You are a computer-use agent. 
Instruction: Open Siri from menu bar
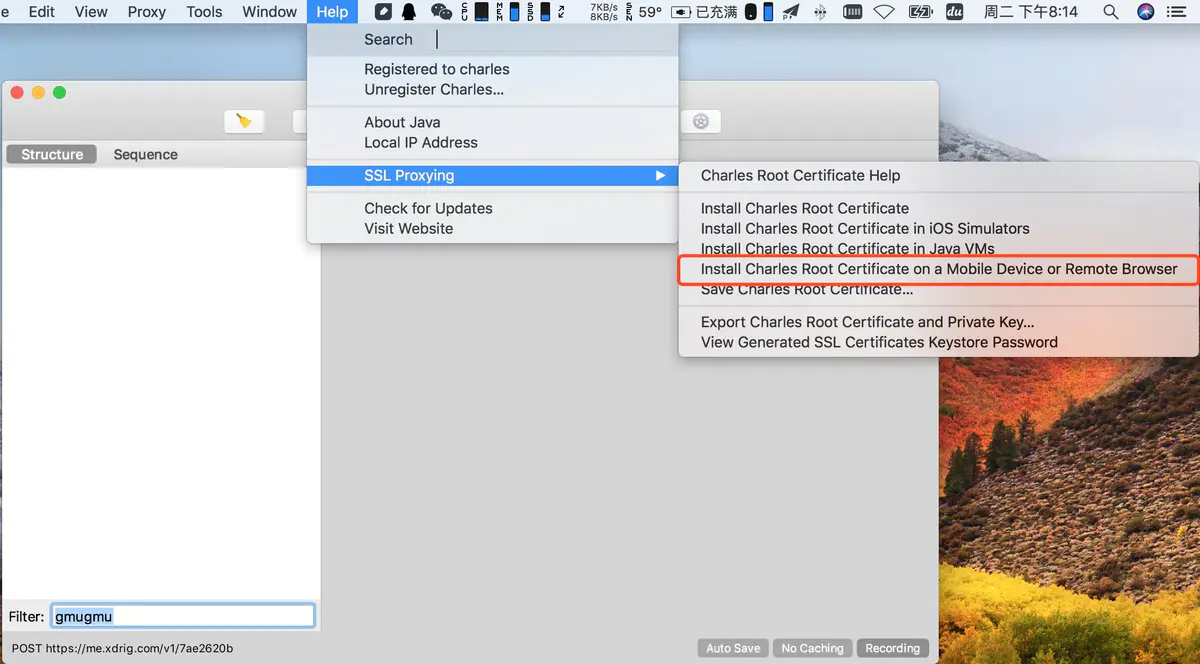[x=1146, y=12]
